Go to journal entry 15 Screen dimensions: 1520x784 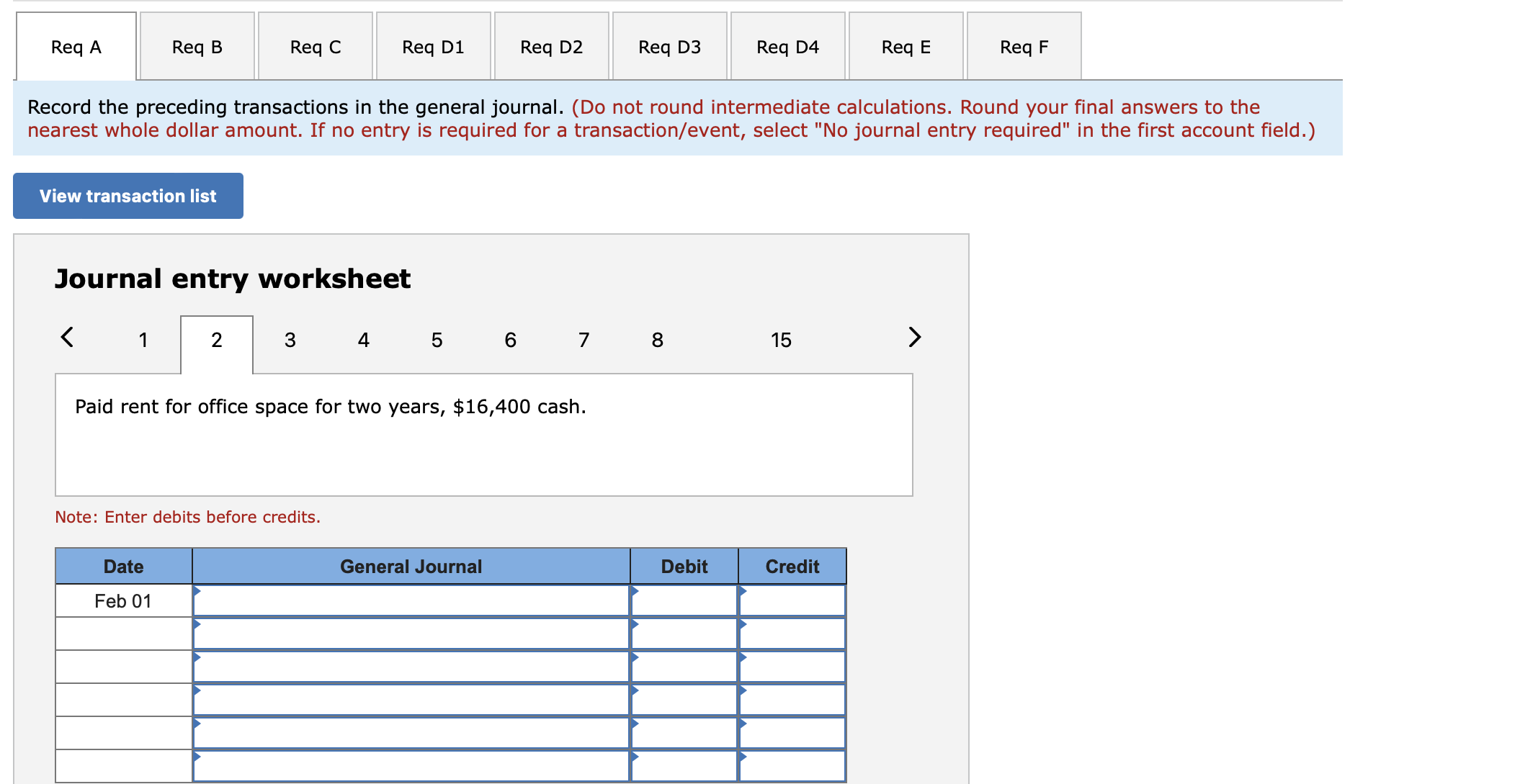pos(781,340)
